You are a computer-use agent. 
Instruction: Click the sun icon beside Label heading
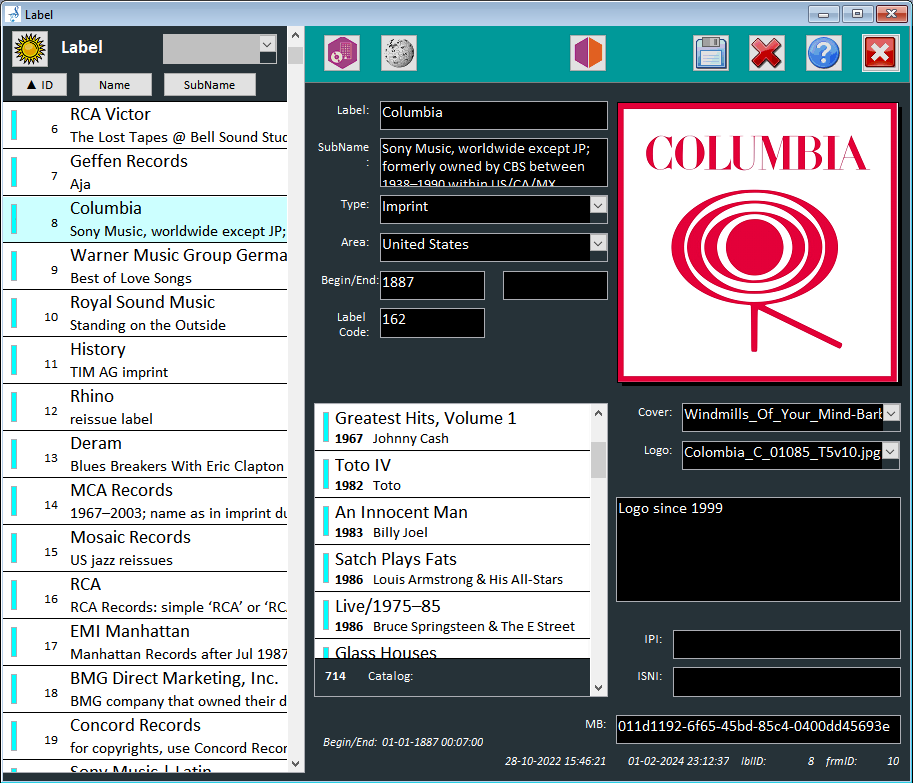coord(30,47)
